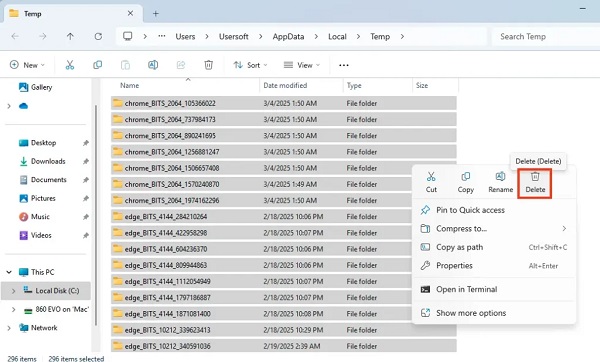Collapse the This PC tree node
600x362 pixels.
[x=9, y=272]
